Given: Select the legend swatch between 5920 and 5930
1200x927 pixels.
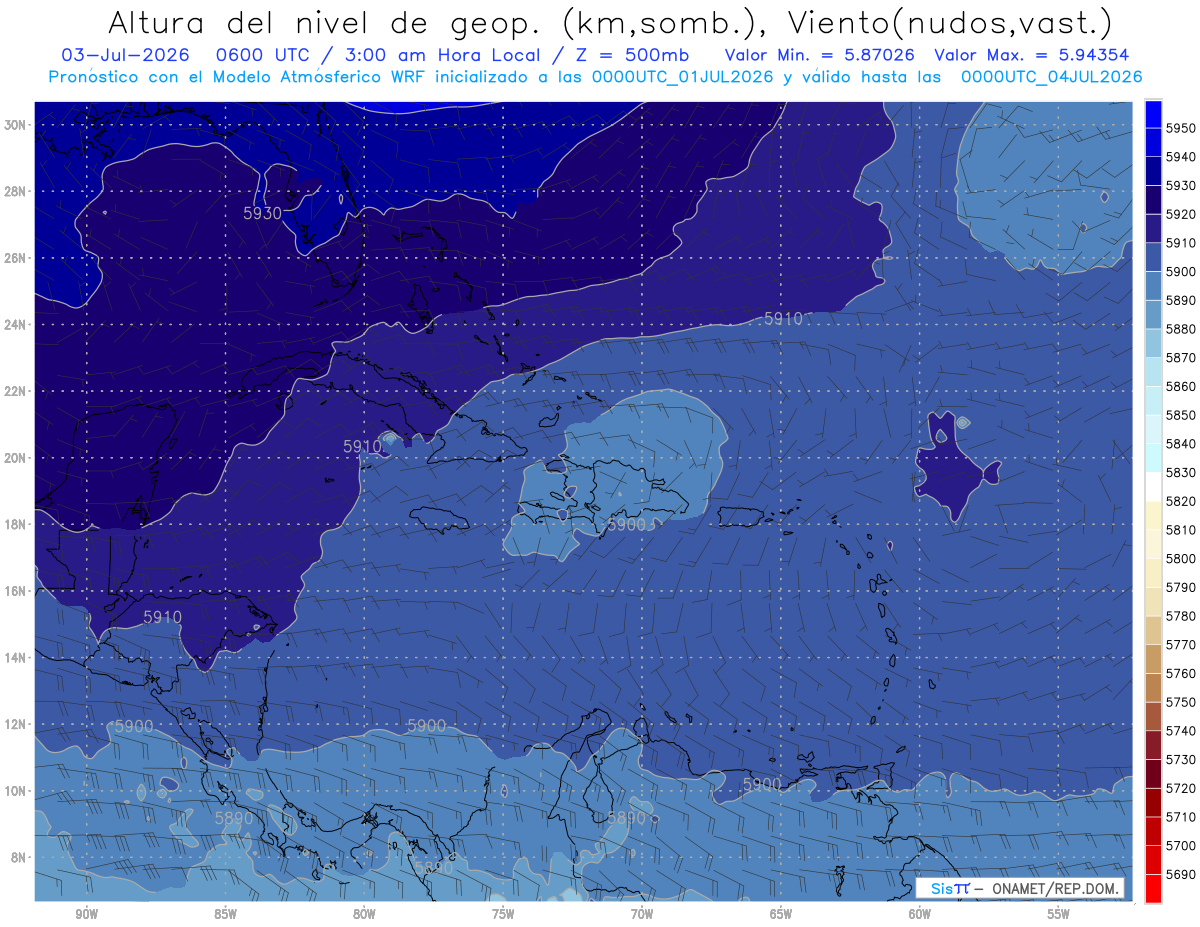Looking at the screenshot, I should click(x=1153, y=200).
